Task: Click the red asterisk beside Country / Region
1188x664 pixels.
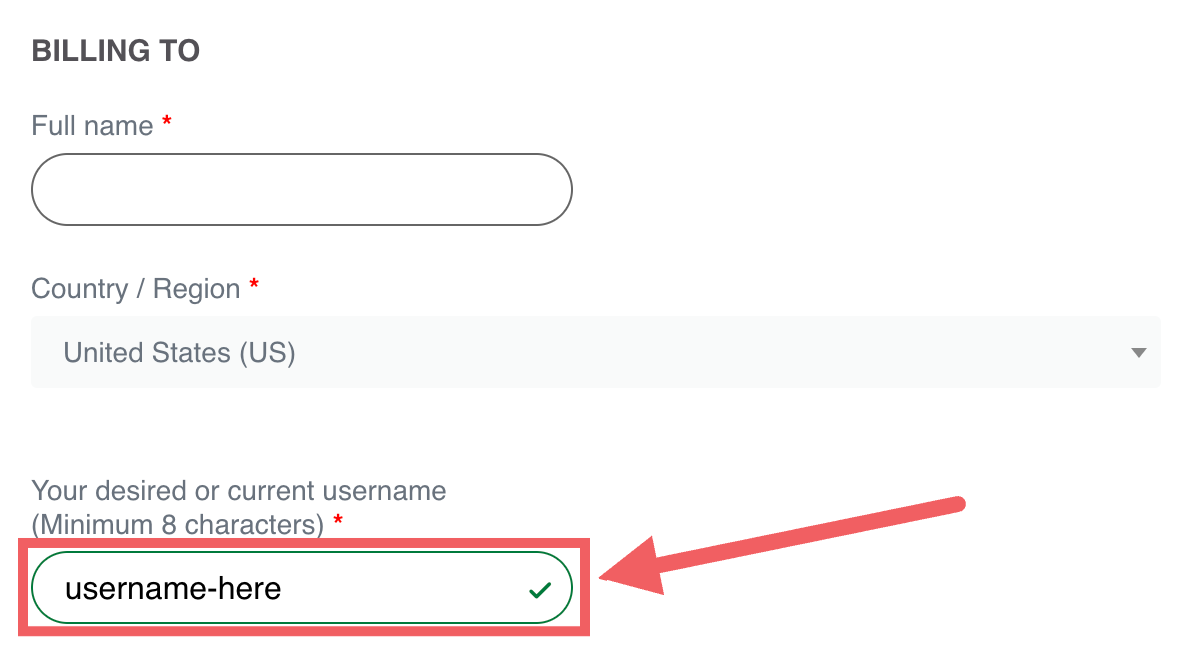Action: 254,285
